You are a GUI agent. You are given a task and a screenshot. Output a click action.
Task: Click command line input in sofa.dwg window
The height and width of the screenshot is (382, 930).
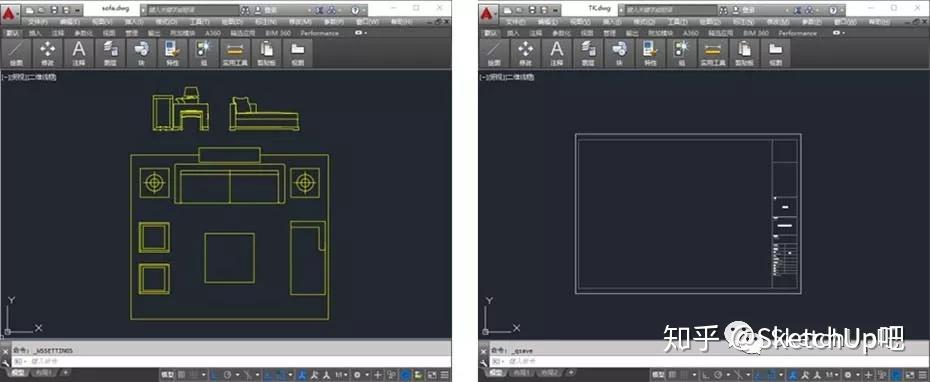[231, 361]
